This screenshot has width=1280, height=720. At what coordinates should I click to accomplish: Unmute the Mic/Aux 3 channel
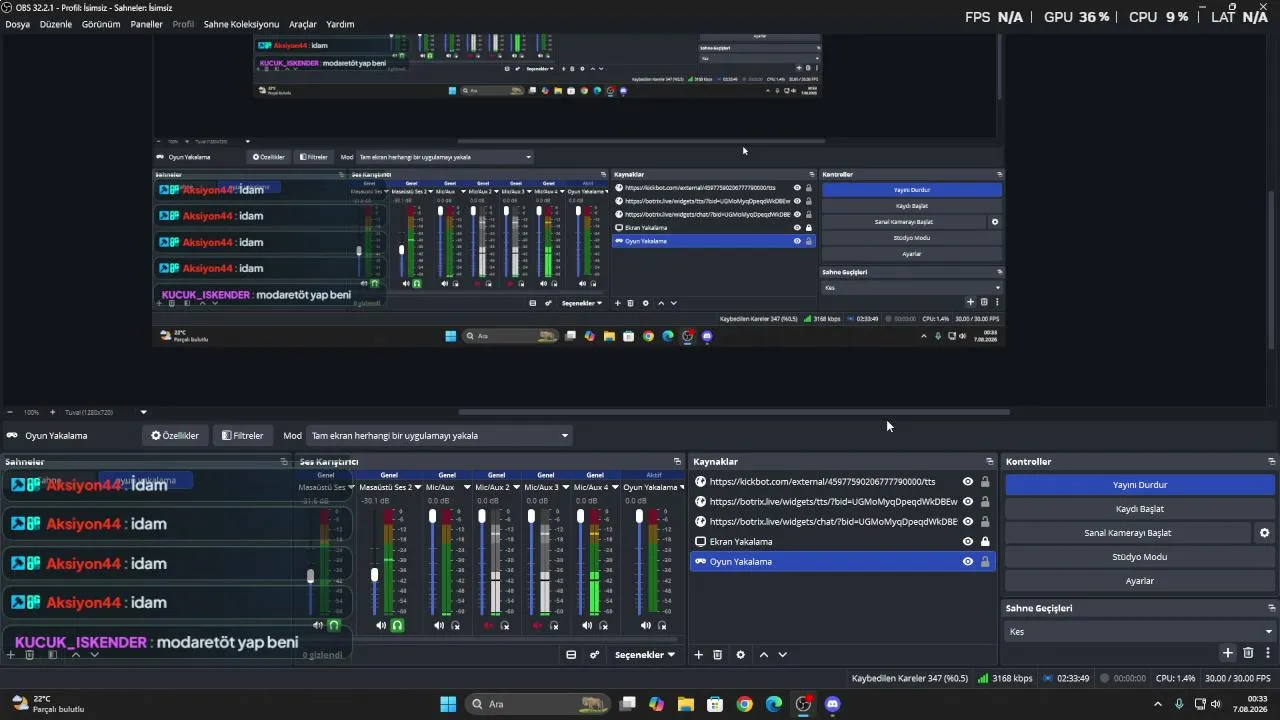pyautogui.click(x=537, y=626)
